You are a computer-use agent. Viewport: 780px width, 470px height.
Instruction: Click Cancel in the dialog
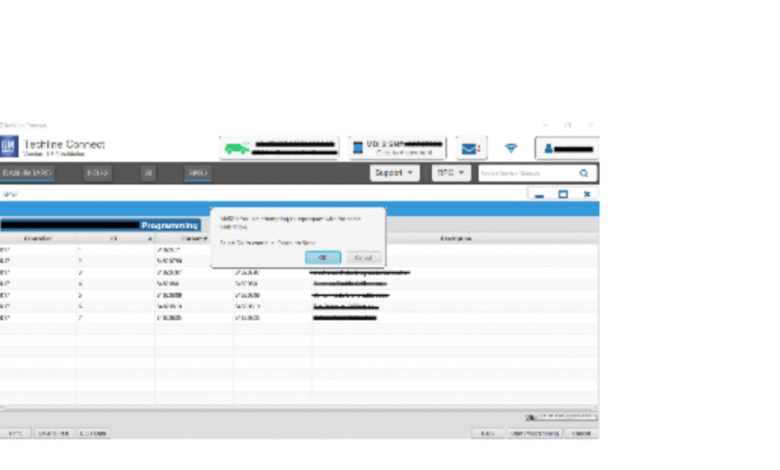point(363,257)
